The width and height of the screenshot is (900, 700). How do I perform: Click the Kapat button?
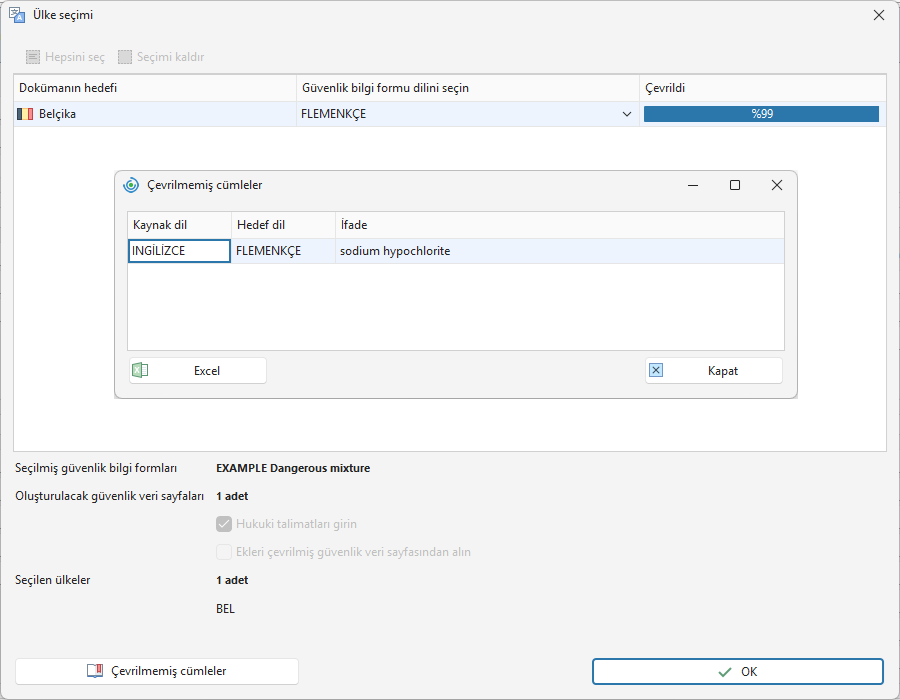[713, 371]
